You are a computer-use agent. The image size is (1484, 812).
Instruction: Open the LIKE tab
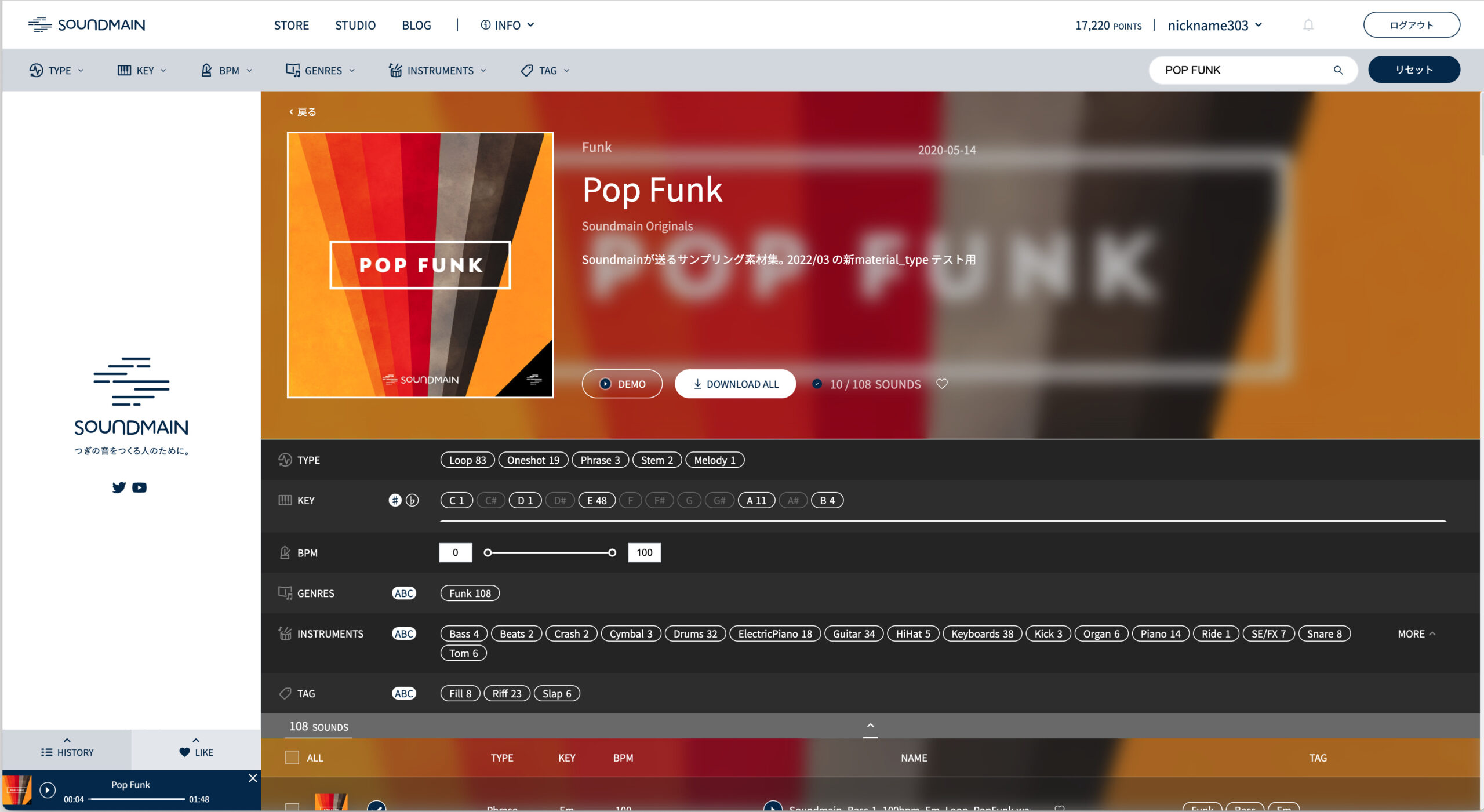(196, 748)
